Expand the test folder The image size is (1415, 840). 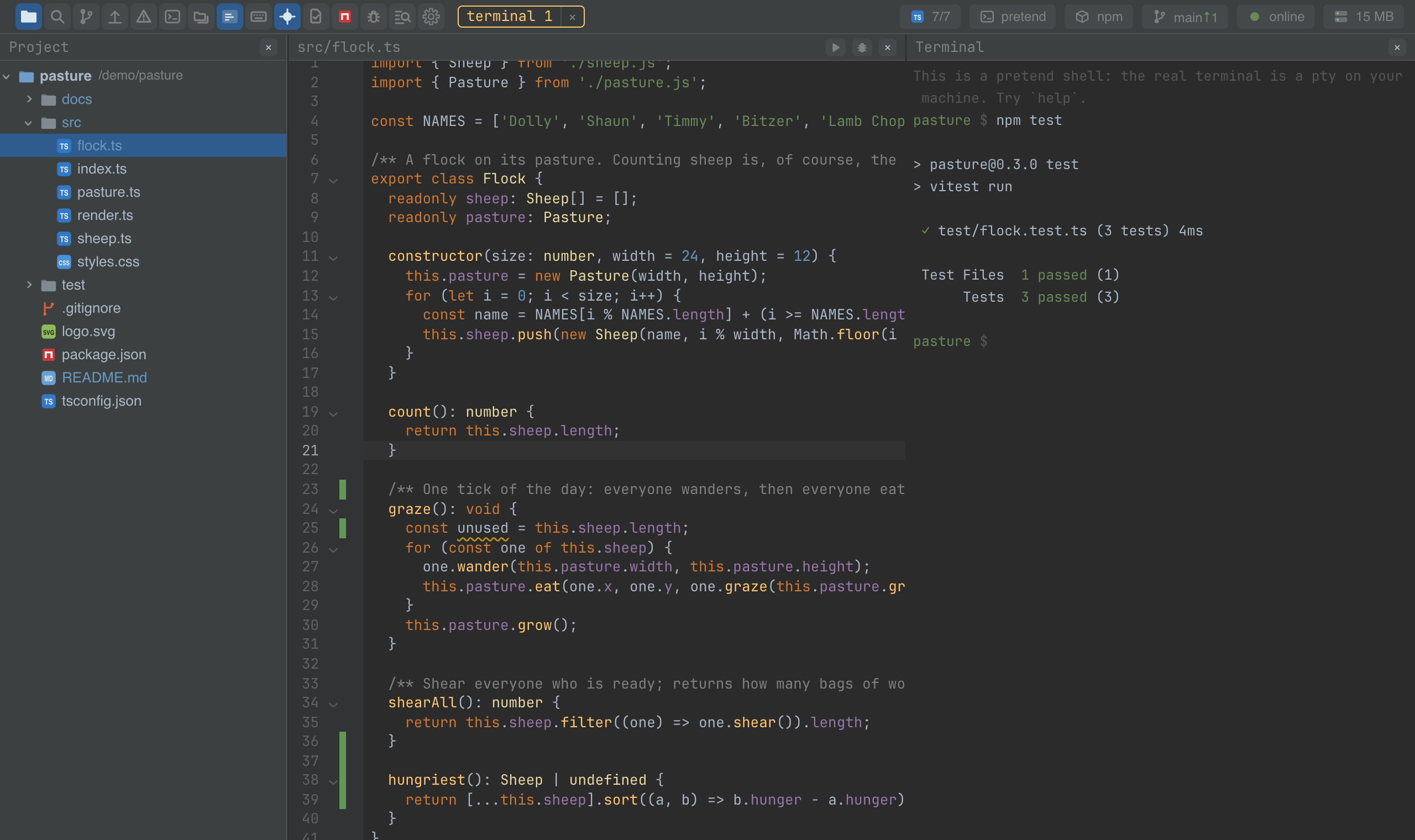tap(29, 285)
